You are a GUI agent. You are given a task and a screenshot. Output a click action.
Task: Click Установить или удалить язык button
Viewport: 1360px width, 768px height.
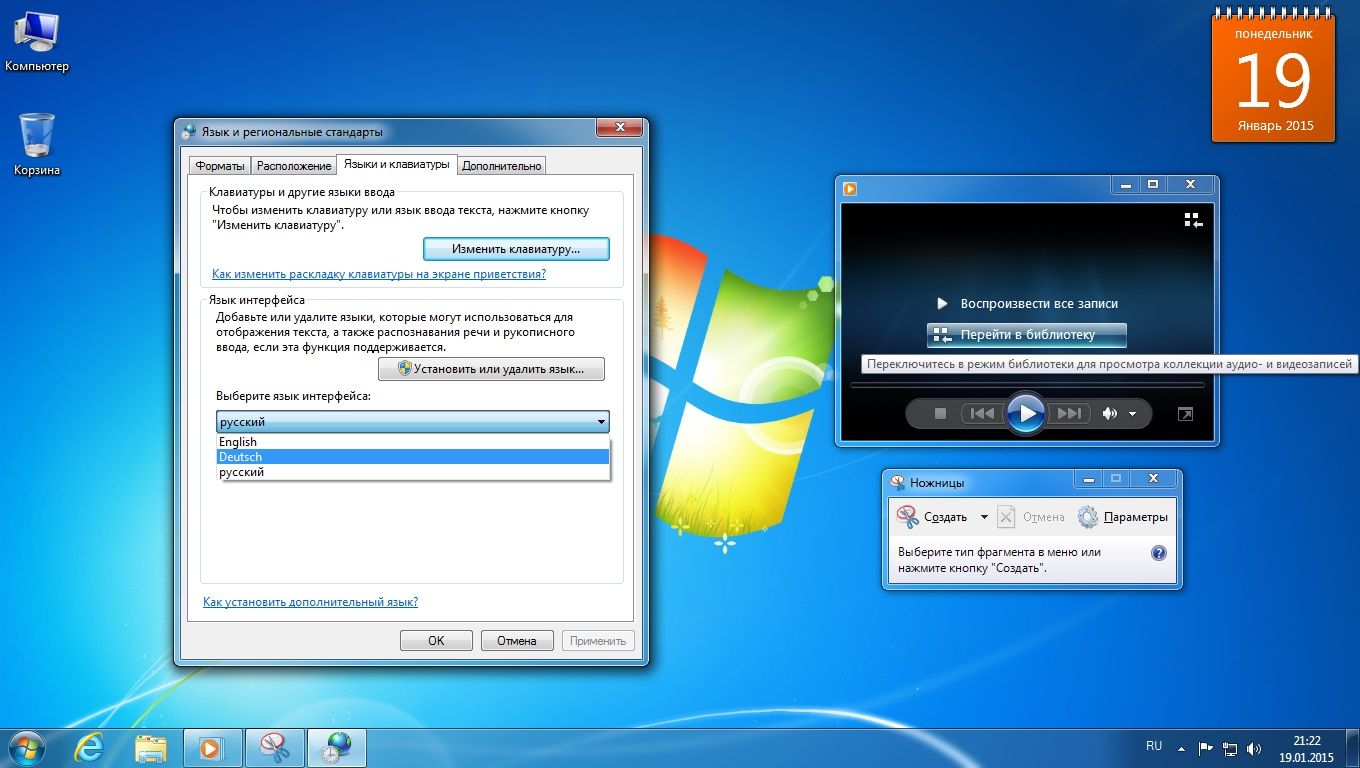pos(491,369)
